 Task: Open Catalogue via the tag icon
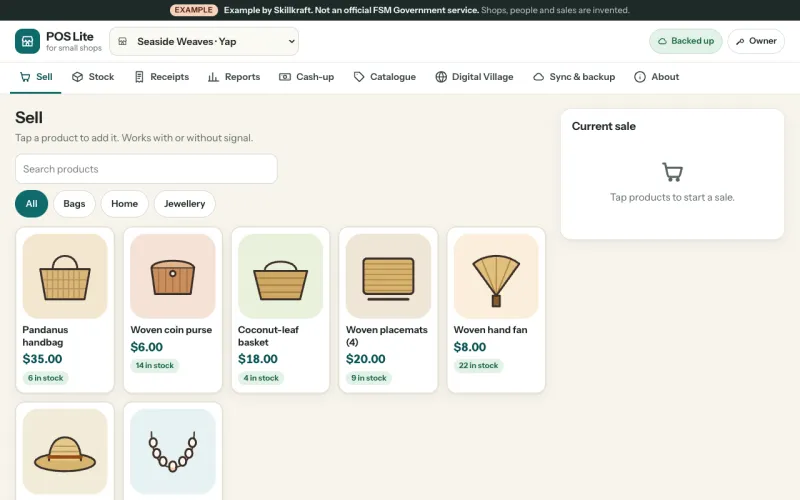pos(359,77)
